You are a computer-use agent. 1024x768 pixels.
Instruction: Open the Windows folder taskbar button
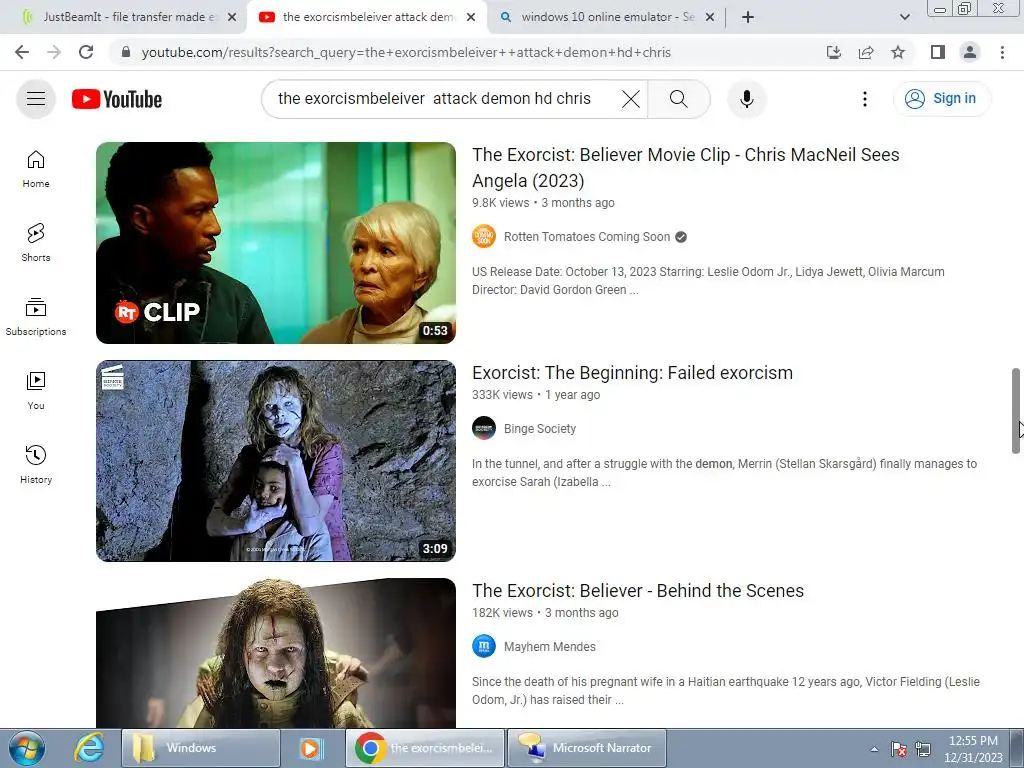(201, 748)
